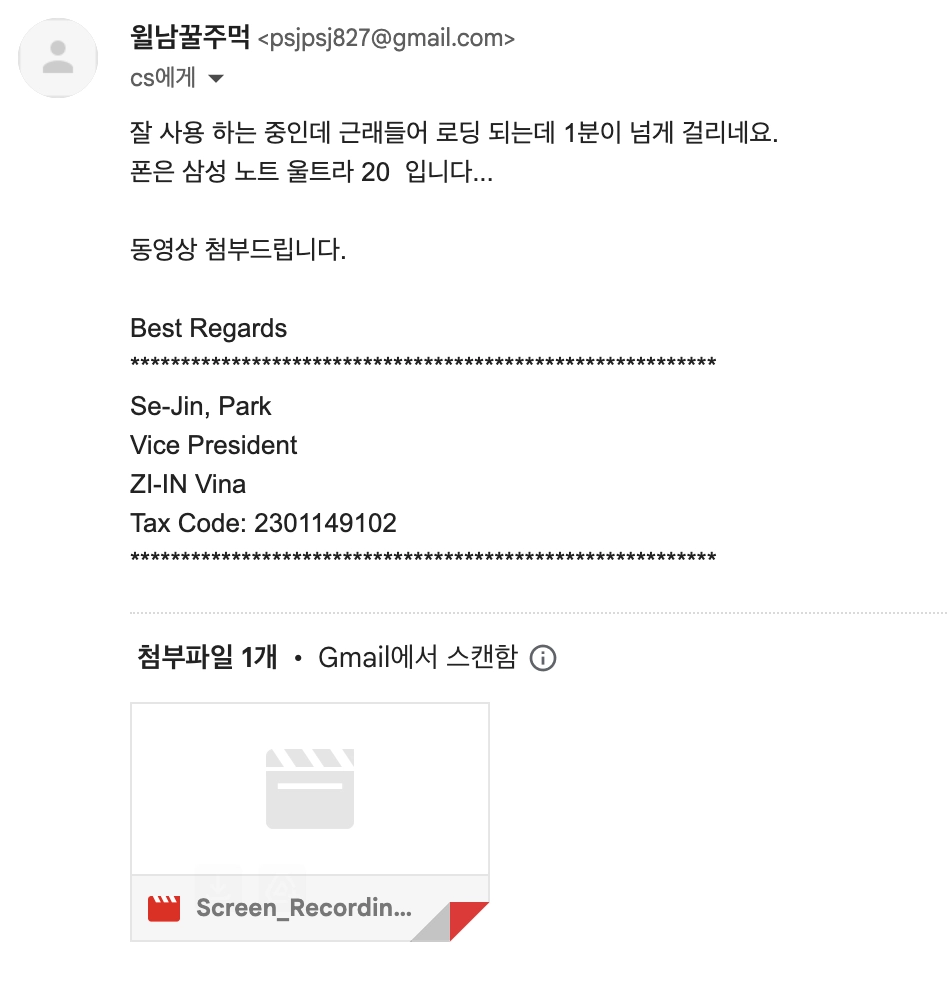Image resolution: width=948 pixels, height=994 pixels.
Task: Click the ZI-IN Vina company line
Action: [x=188, y=484]
